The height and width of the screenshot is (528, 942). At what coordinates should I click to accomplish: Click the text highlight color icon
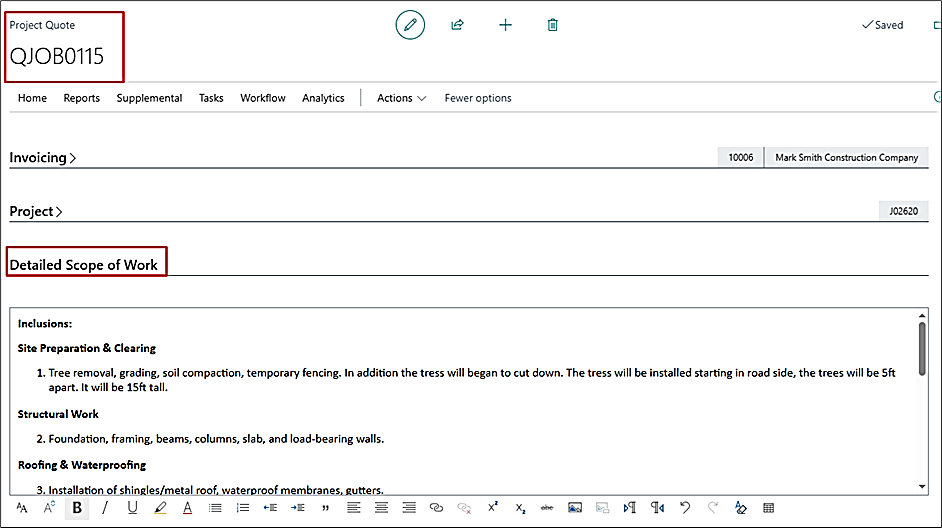(x=160, y=508)
